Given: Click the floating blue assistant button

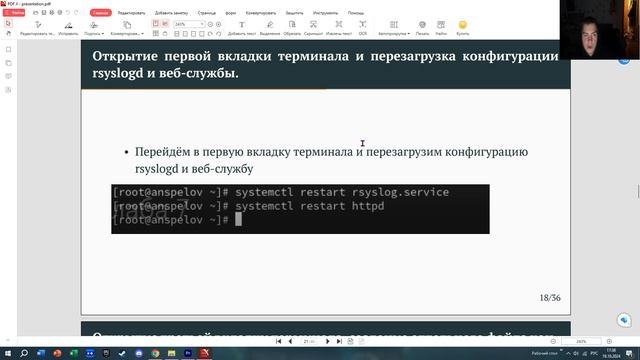Looking at the screenshot, I should [624, 320].
